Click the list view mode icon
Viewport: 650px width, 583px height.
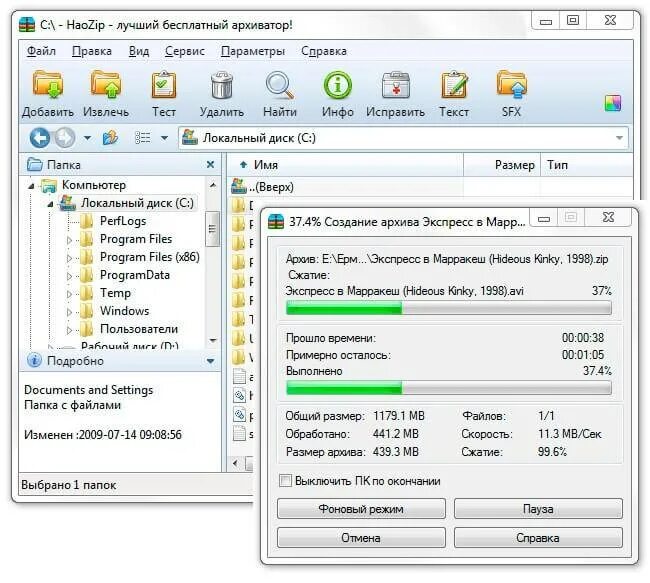click(x=143, y=138)
